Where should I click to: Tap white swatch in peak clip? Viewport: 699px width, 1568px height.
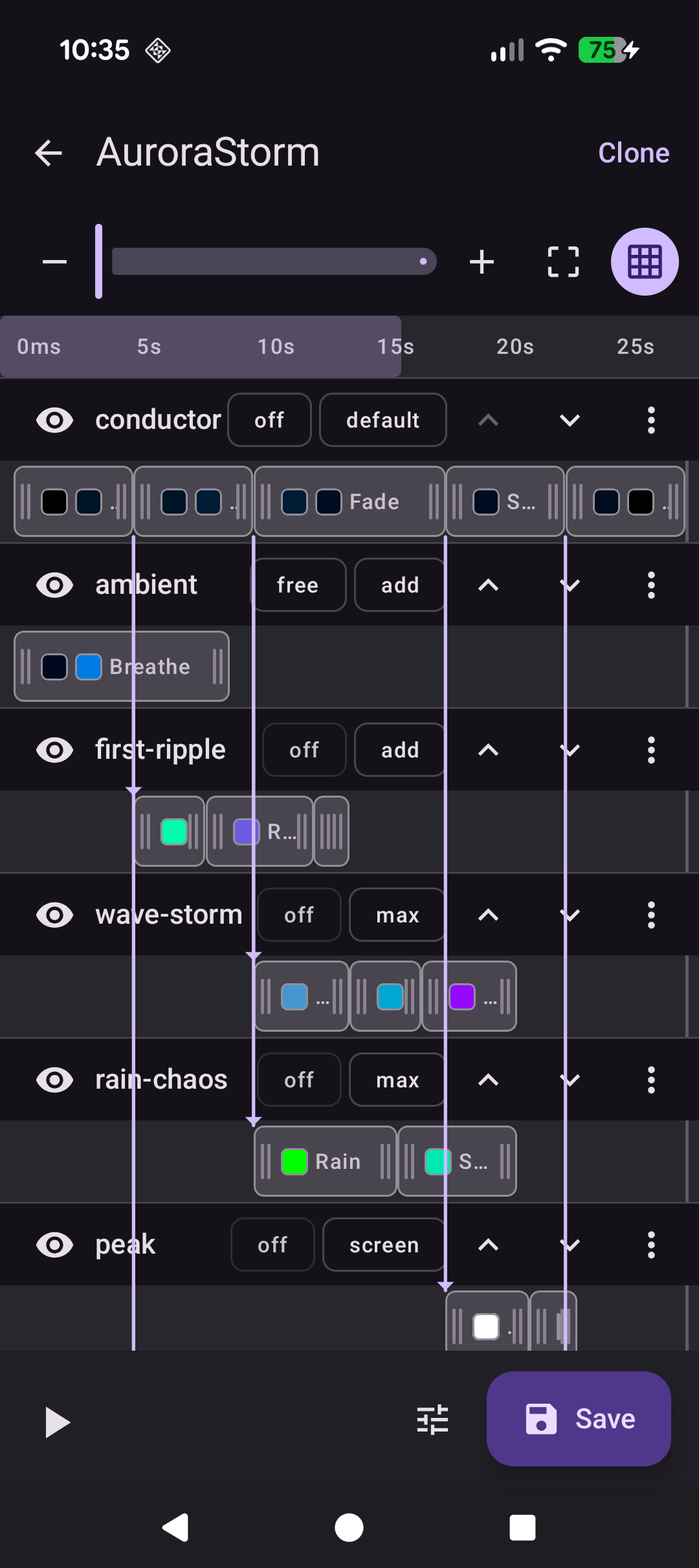(486, 1327)
